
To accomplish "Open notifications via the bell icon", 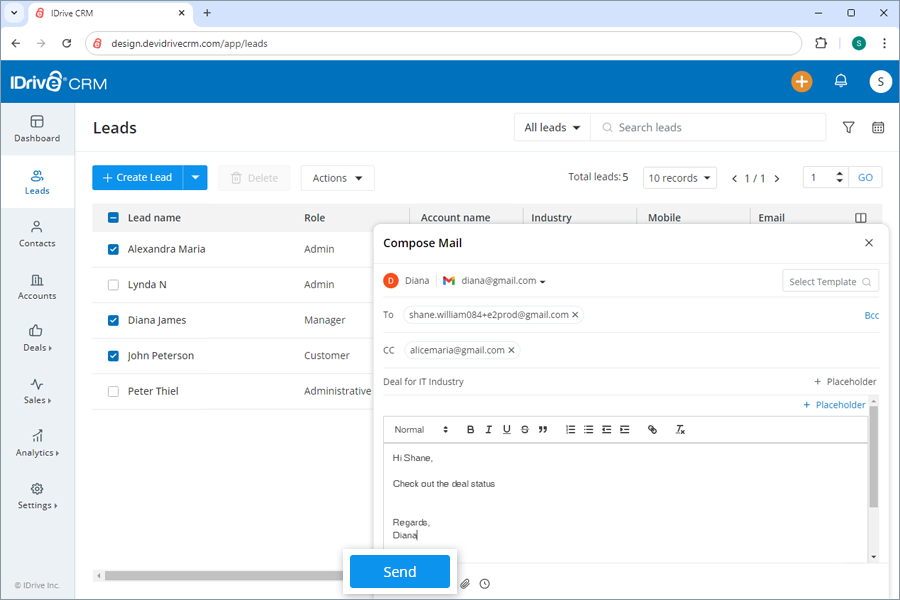I will tap(841, 81).
